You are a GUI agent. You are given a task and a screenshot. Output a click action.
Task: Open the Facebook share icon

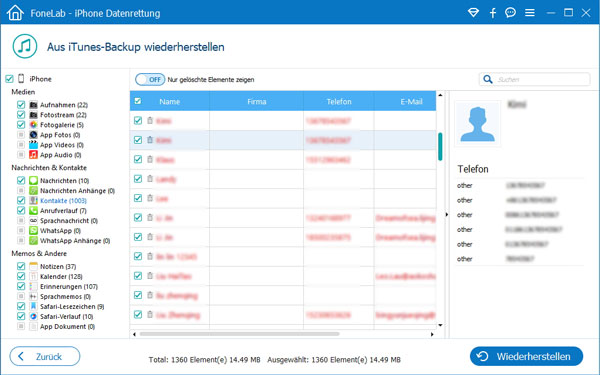[x=493, y=13]
